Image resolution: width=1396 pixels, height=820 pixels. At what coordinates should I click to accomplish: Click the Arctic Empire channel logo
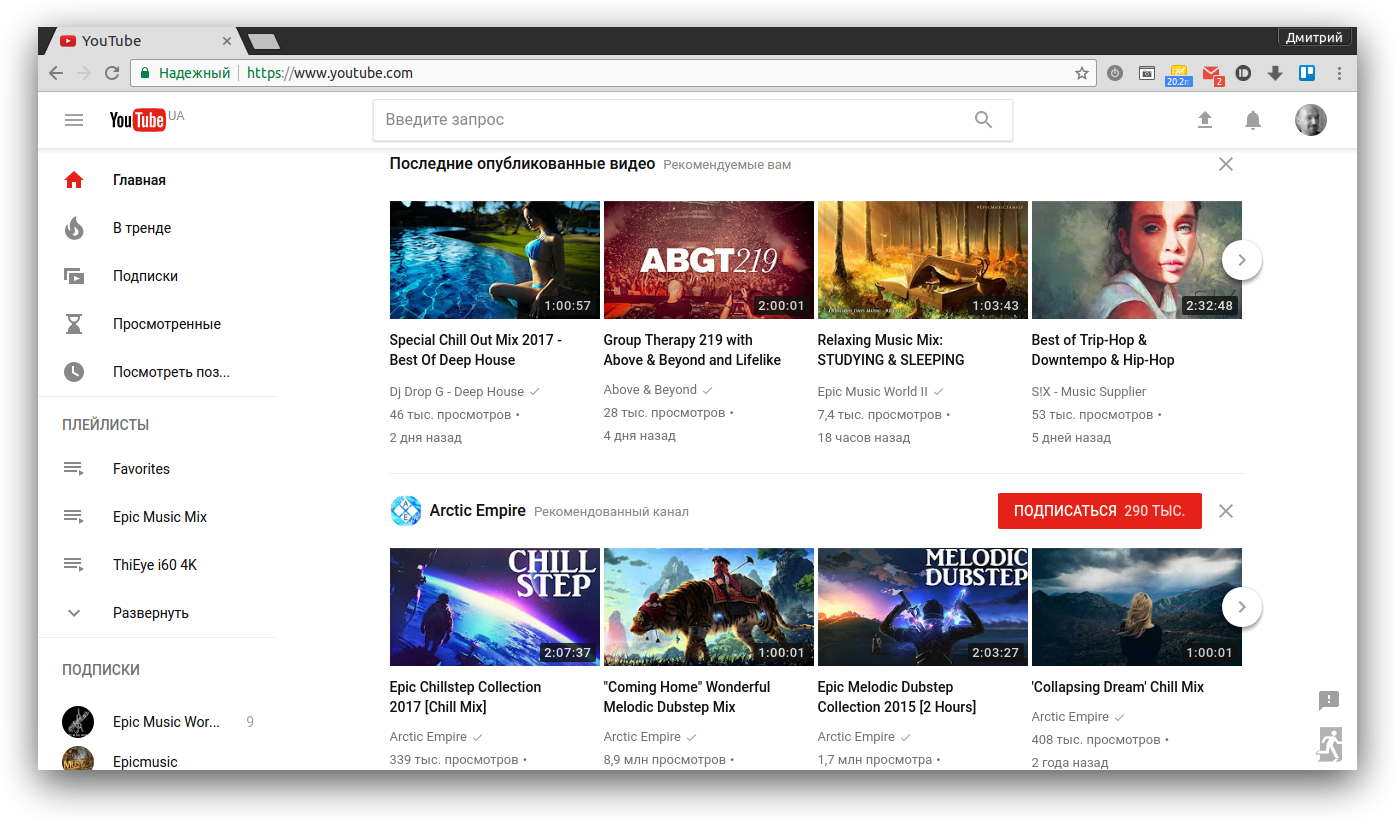point(406,511)
